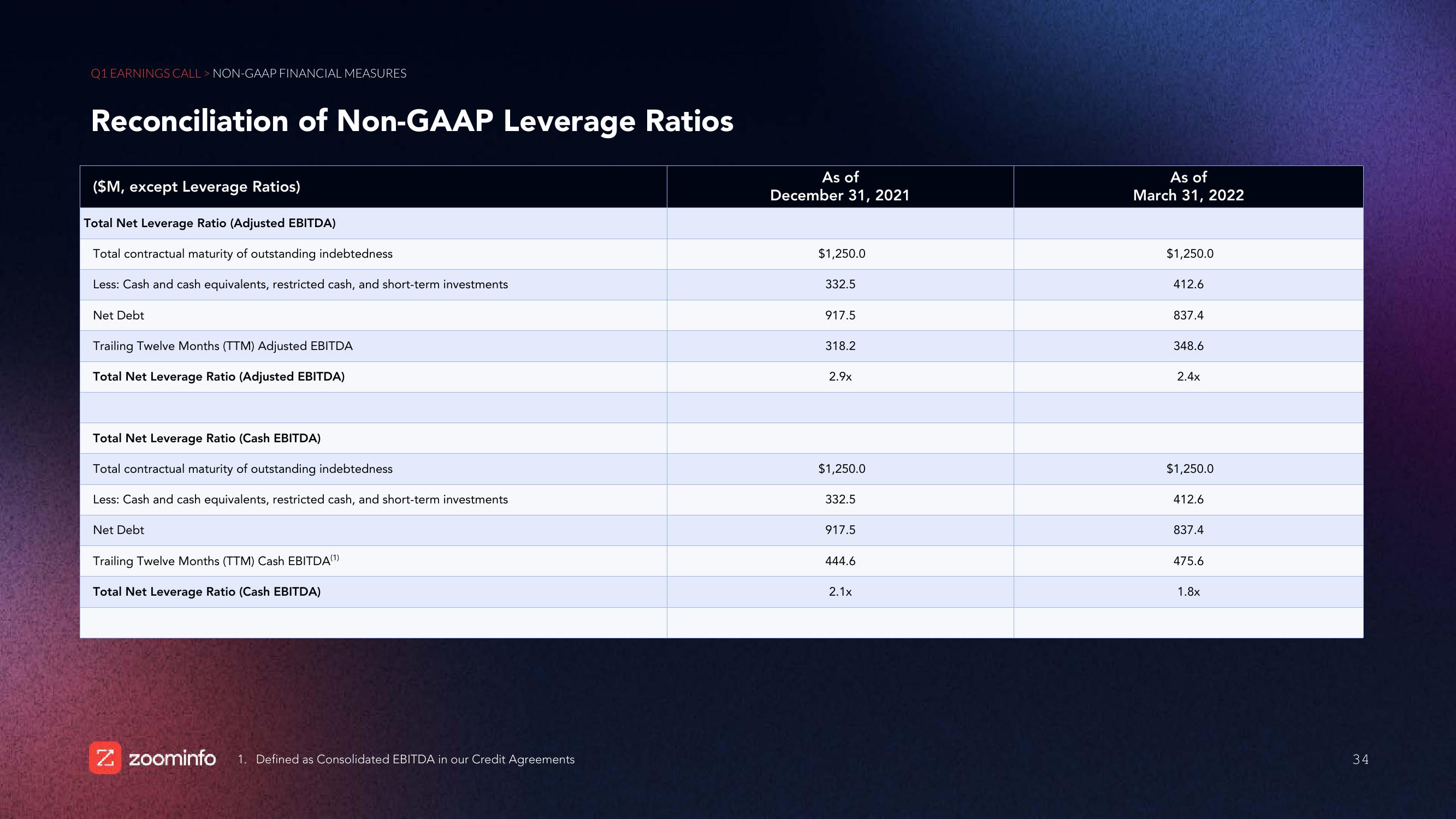Click Trailing Twelve Months (TTM) Adjusted EBITDA label
Screen dimensions: 1456x819
(223, 346)
